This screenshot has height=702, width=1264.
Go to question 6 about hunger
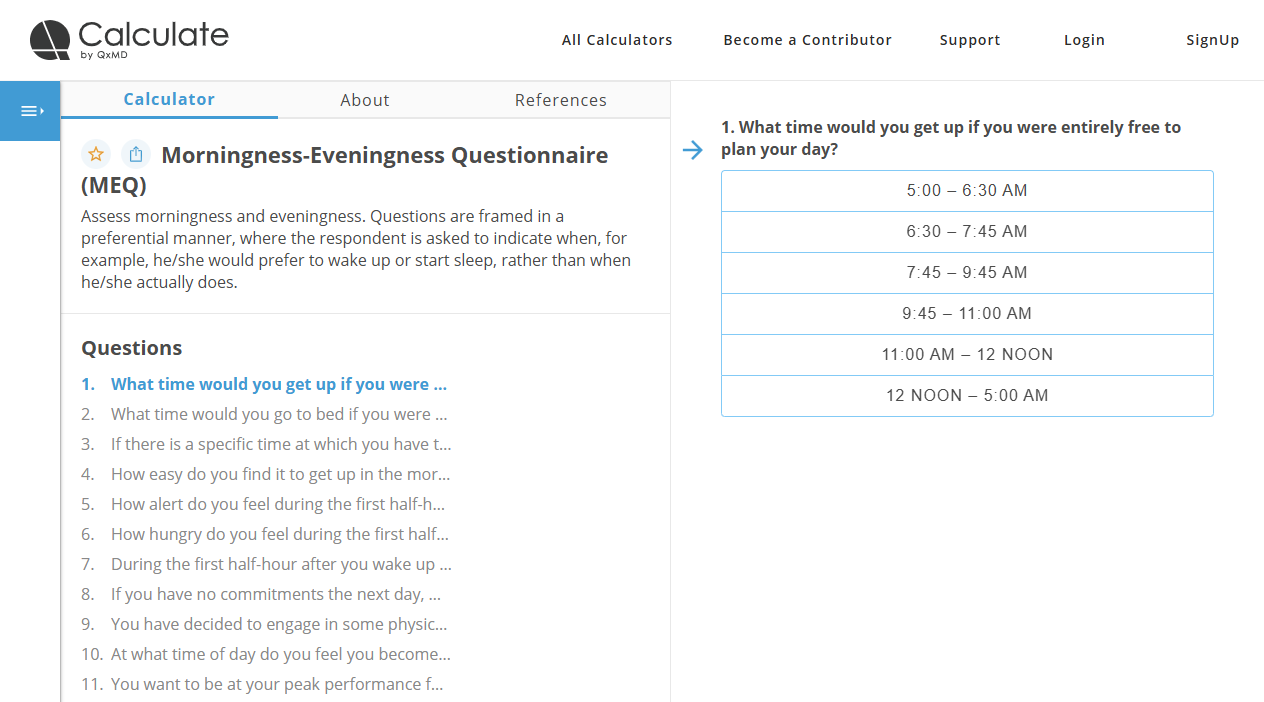pos(279,534)
